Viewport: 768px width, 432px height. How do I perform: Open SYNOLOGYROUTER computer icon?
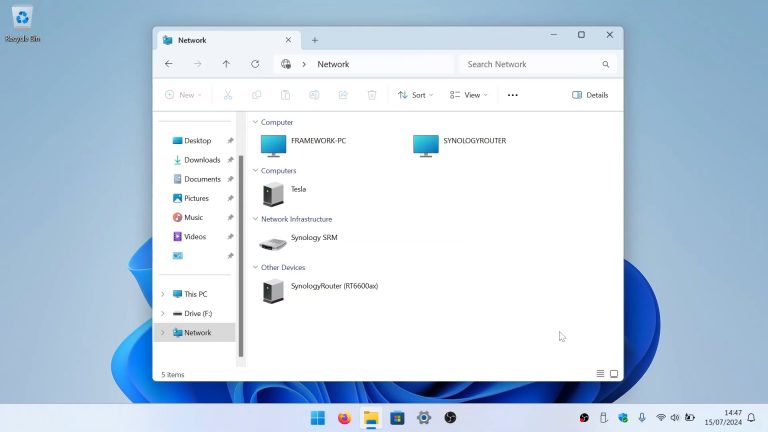click(426, 145)
